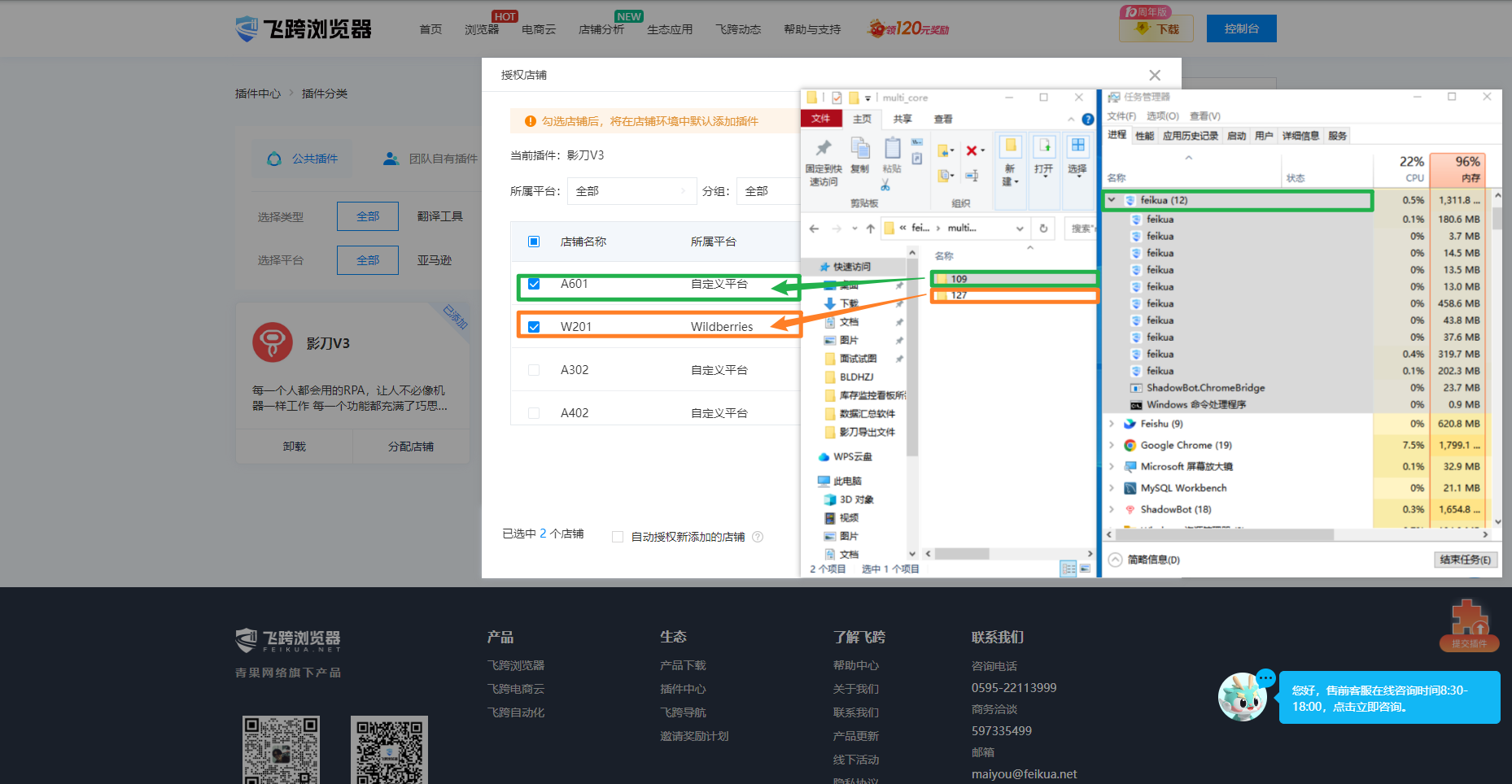
Task: Click the 分配店铺 button on the plugin card
Action: click(410, 446)
